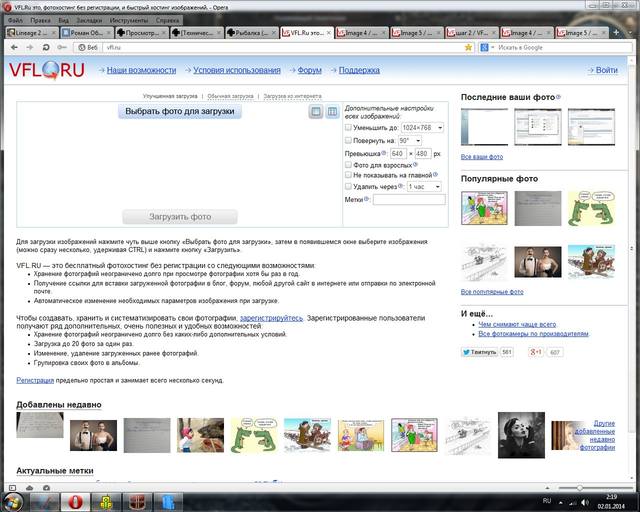The height and width of the screenshot is (512, 640).
Task: Select Загрузка из интернета upload mode
Action: click(x=292, y=96)
